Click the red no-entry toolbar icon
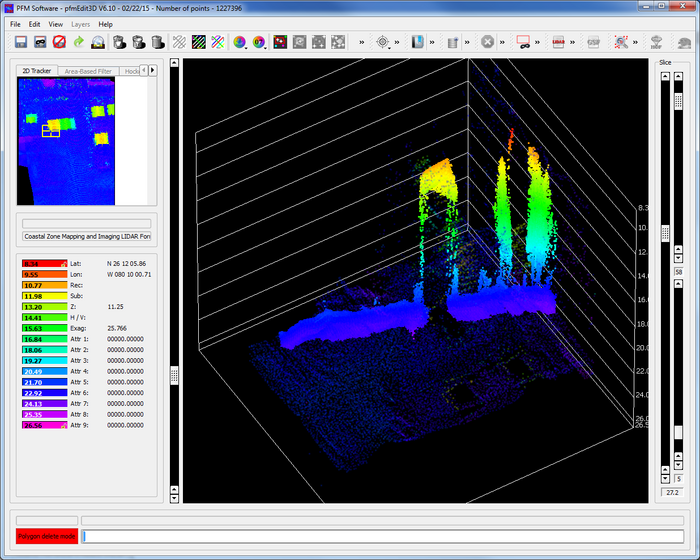The height and width of the screenshot is (560, 700). pyautogui.click(x=59, y=42)
